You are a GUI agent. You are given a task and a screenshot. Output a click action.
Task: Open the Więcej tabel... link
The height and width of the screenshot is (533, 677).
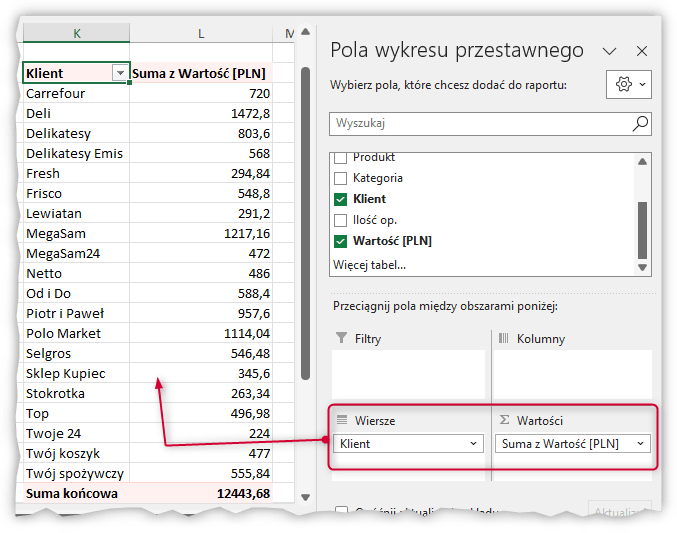370,265
